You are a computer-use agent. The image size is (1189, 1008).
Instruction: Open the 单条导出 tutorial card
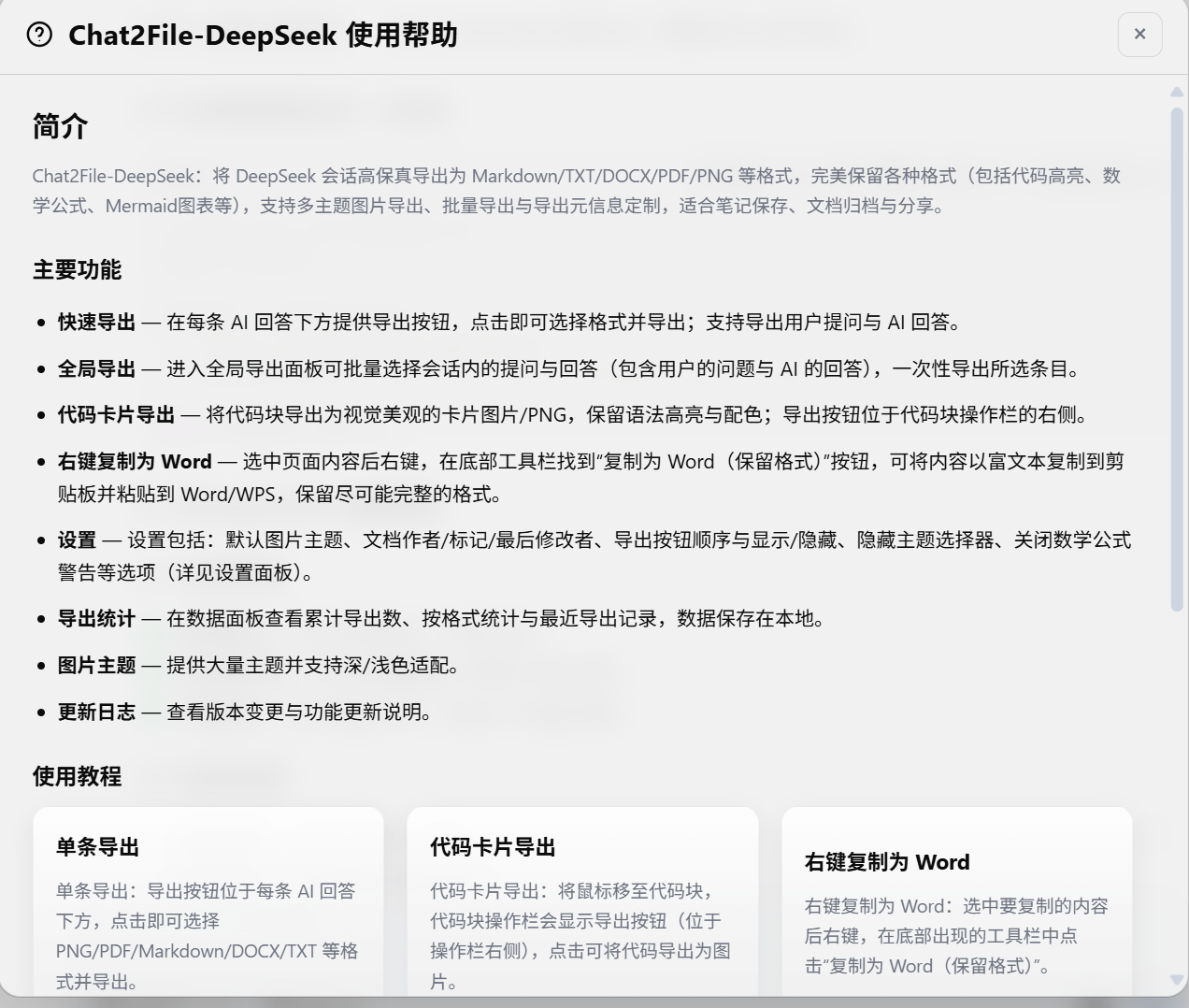208,902
